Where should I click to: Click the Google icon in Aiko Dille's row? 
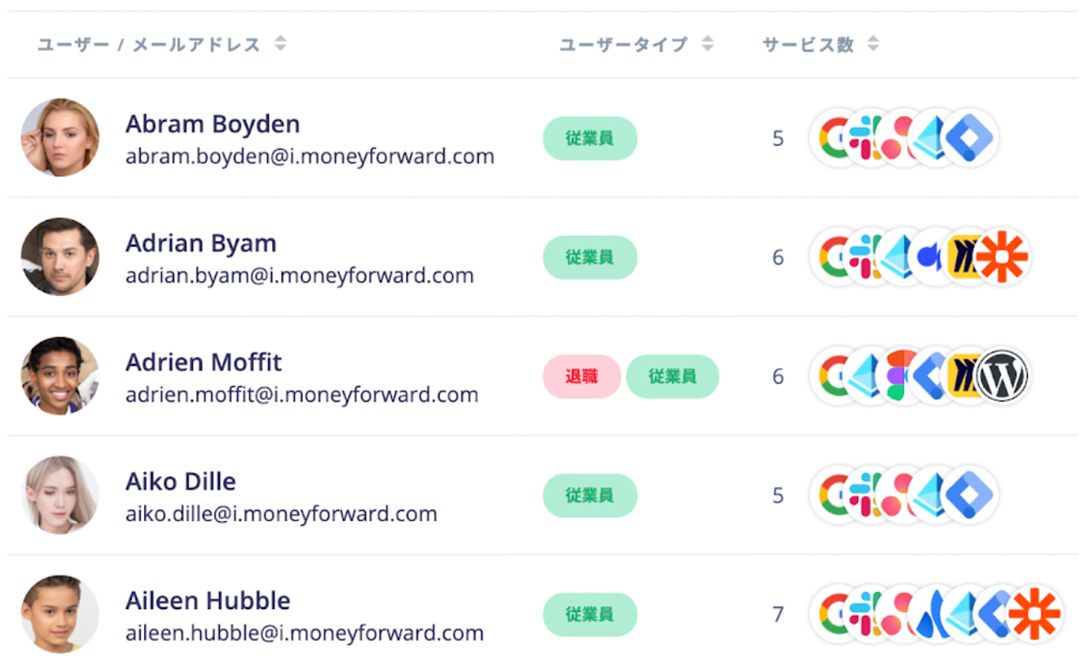tap(832, 495)
